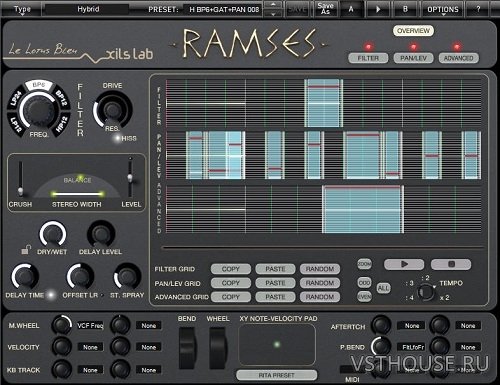
Task: Select preset slot B
Action: (x=405, y=9)
